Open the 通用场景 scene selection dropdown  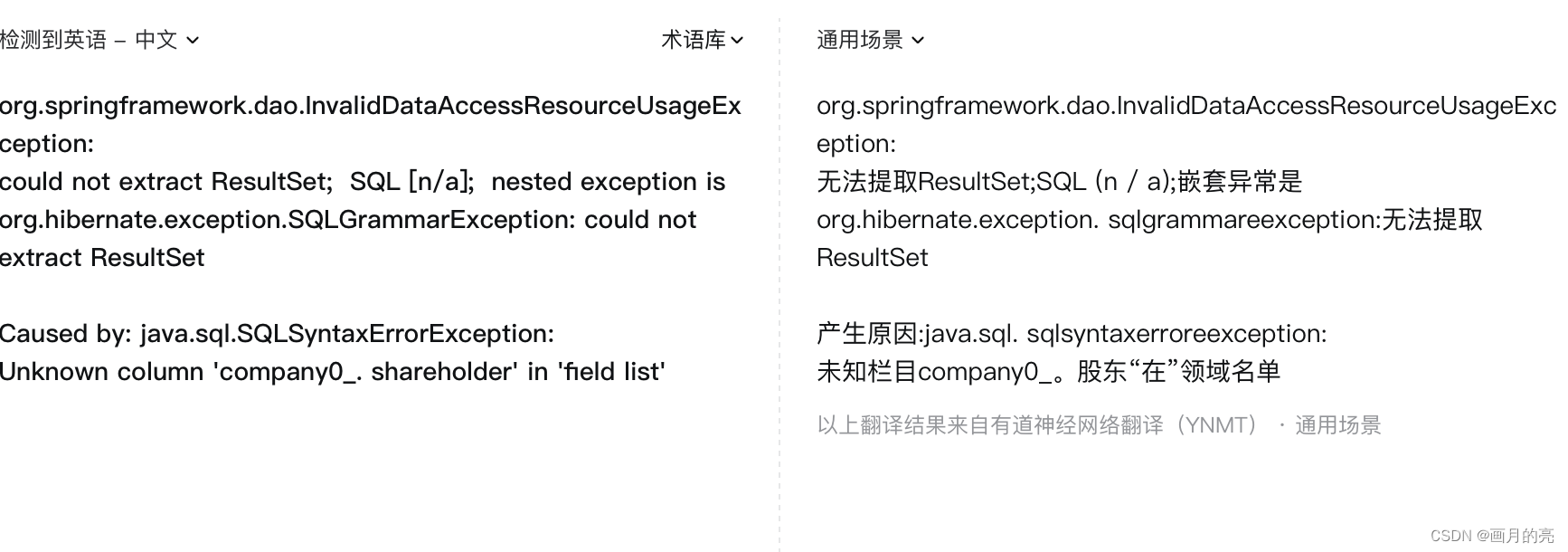859,40
